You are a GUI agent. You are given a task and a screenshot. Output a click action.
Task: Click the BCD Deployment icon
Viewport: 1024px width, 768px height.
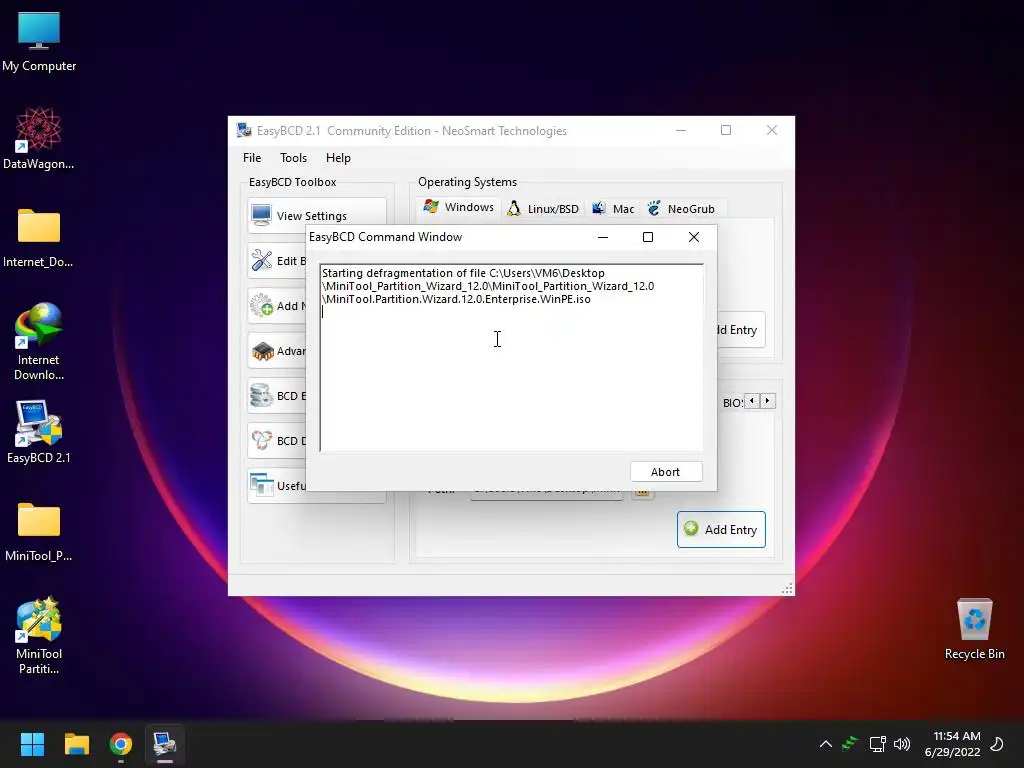(262, 440)
